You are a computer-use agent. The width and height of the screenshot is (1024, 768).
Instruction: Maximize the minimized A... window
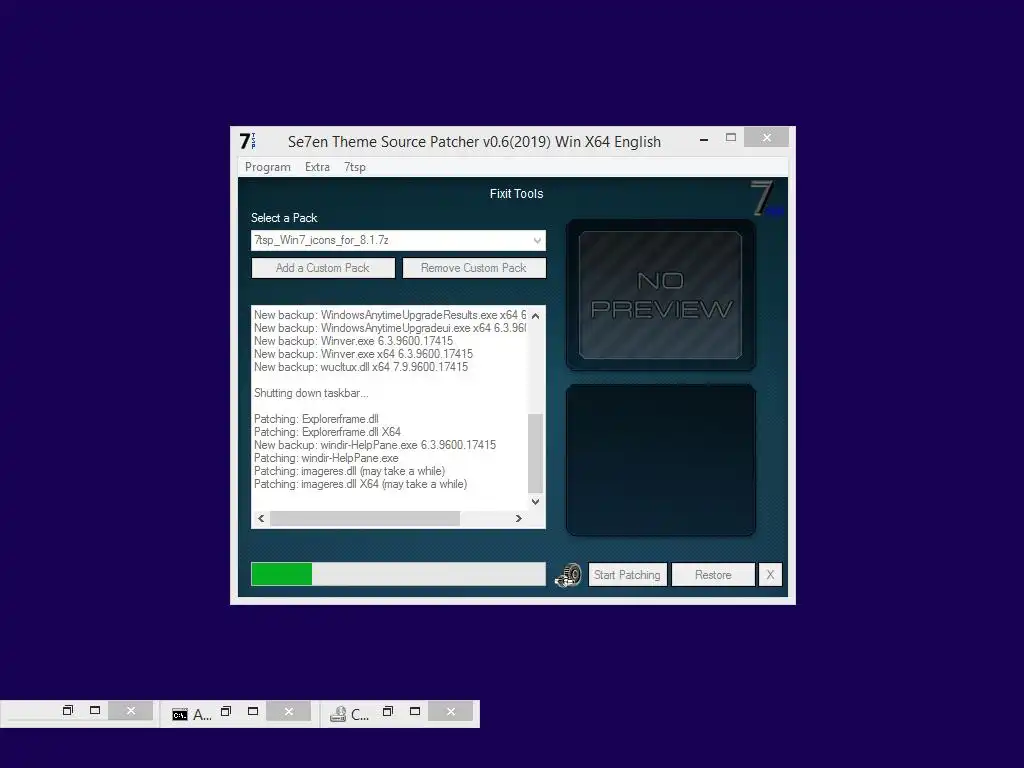point(253,711)
